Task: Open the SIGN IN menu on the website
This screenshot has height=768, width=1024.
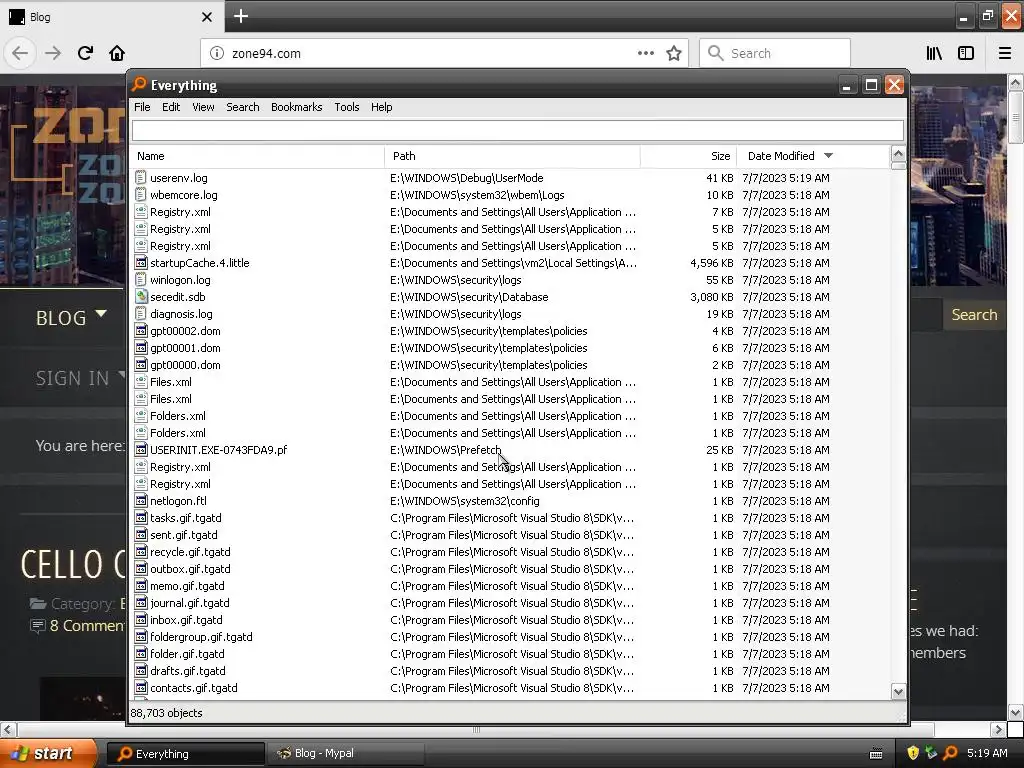Action: point(80,377)
